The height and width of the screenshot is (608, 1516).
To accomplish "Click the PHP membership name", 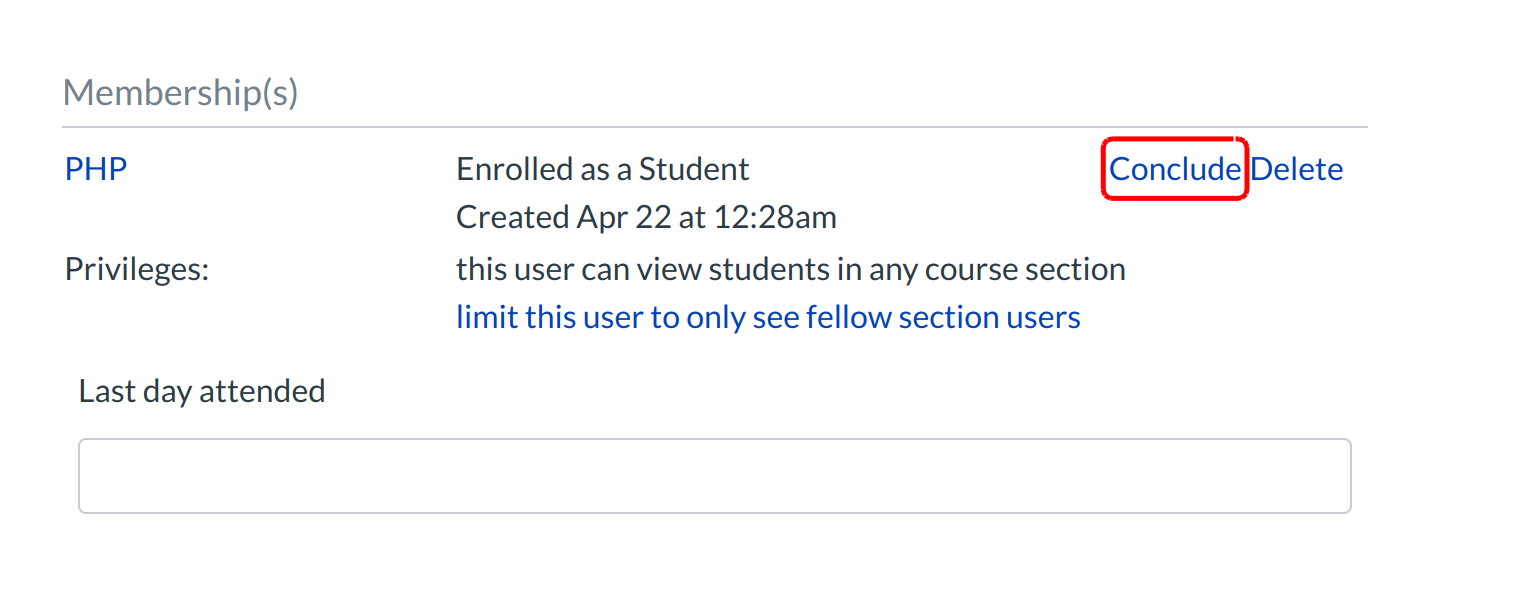I will pyautogui.click(x=96, y=169).
